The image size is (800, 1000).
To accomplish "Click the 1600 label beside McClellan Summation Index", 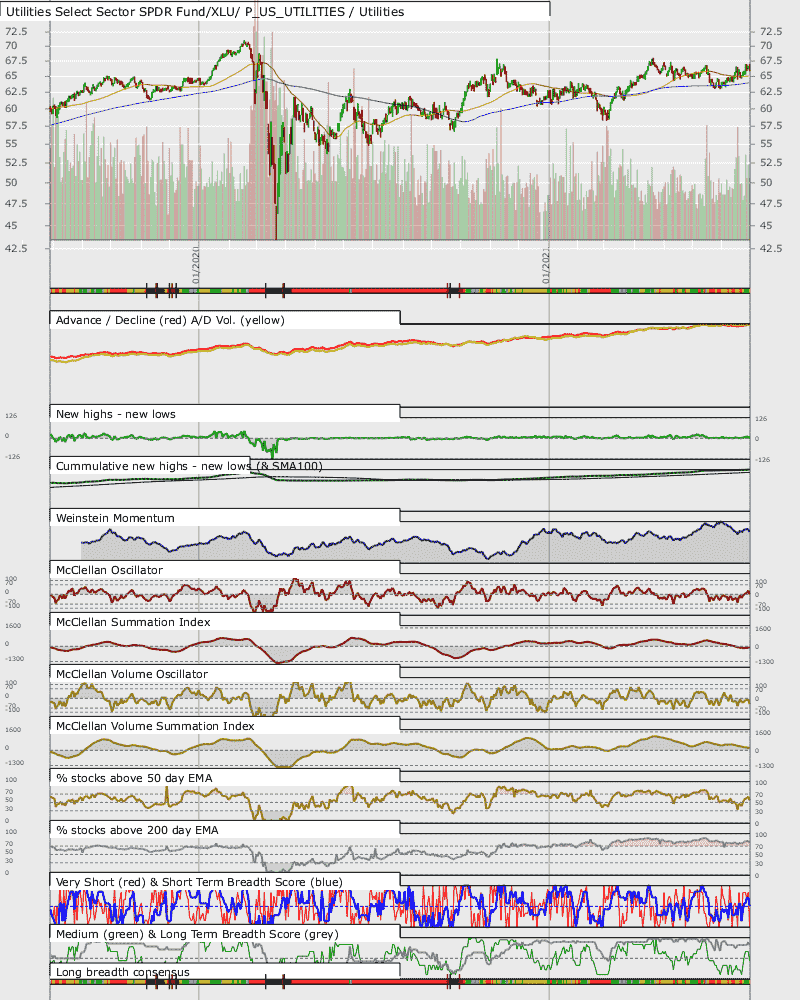I will [13, 626].
